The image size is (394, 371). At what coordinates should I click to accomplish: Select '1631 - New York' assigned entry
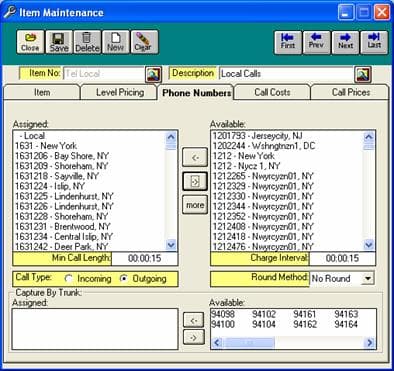pyautogui.click(x=89, y=146)
